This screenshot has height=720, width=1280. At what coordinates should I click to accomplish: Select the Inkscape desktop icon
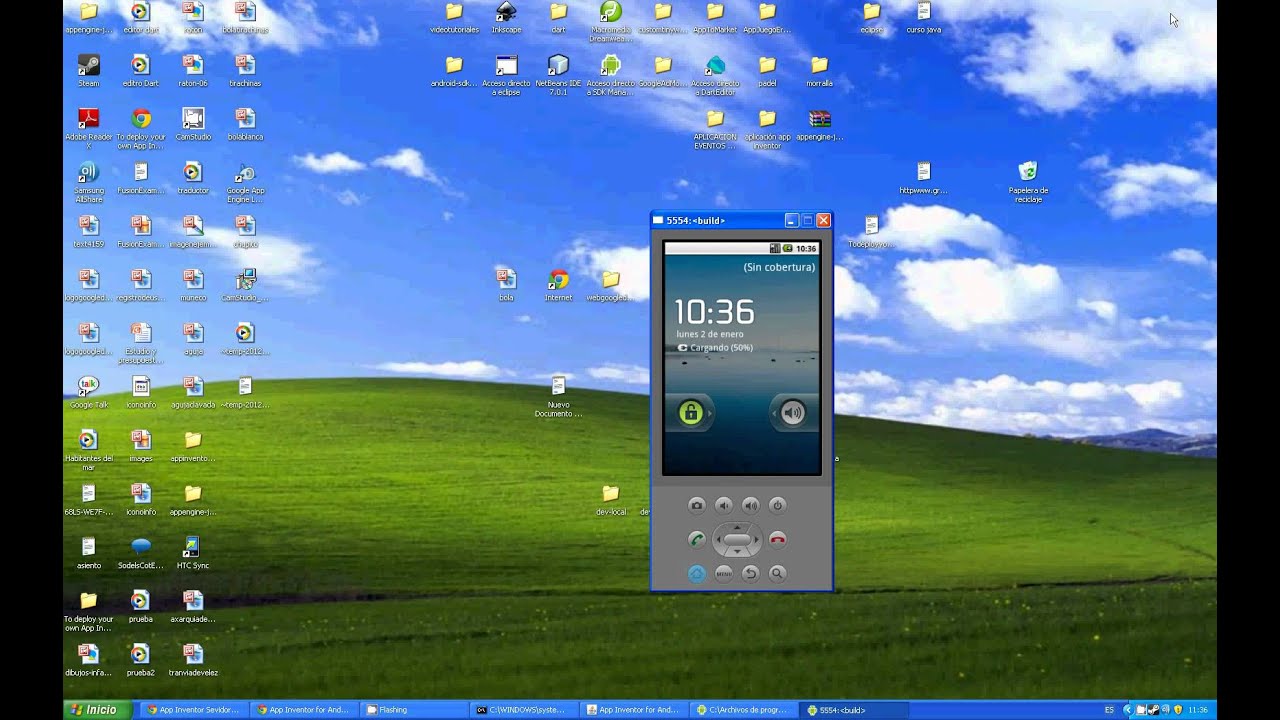(x=506, y=18)
